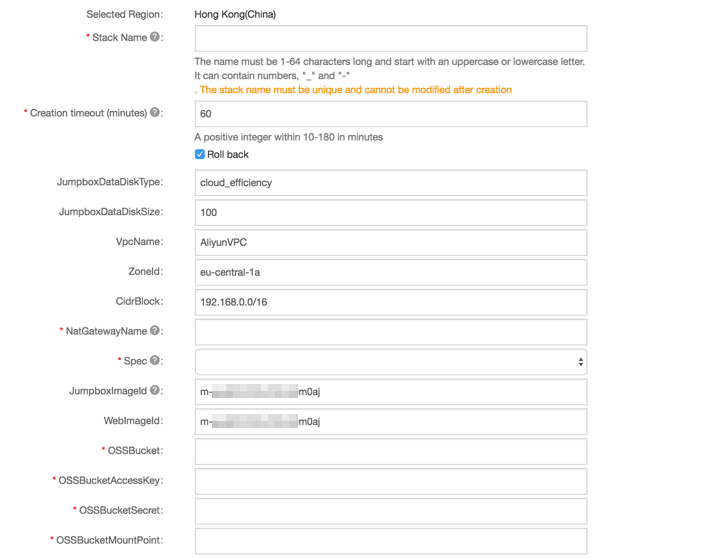Click the JumpboxDataDiskSize field with 100

(391, 213)
